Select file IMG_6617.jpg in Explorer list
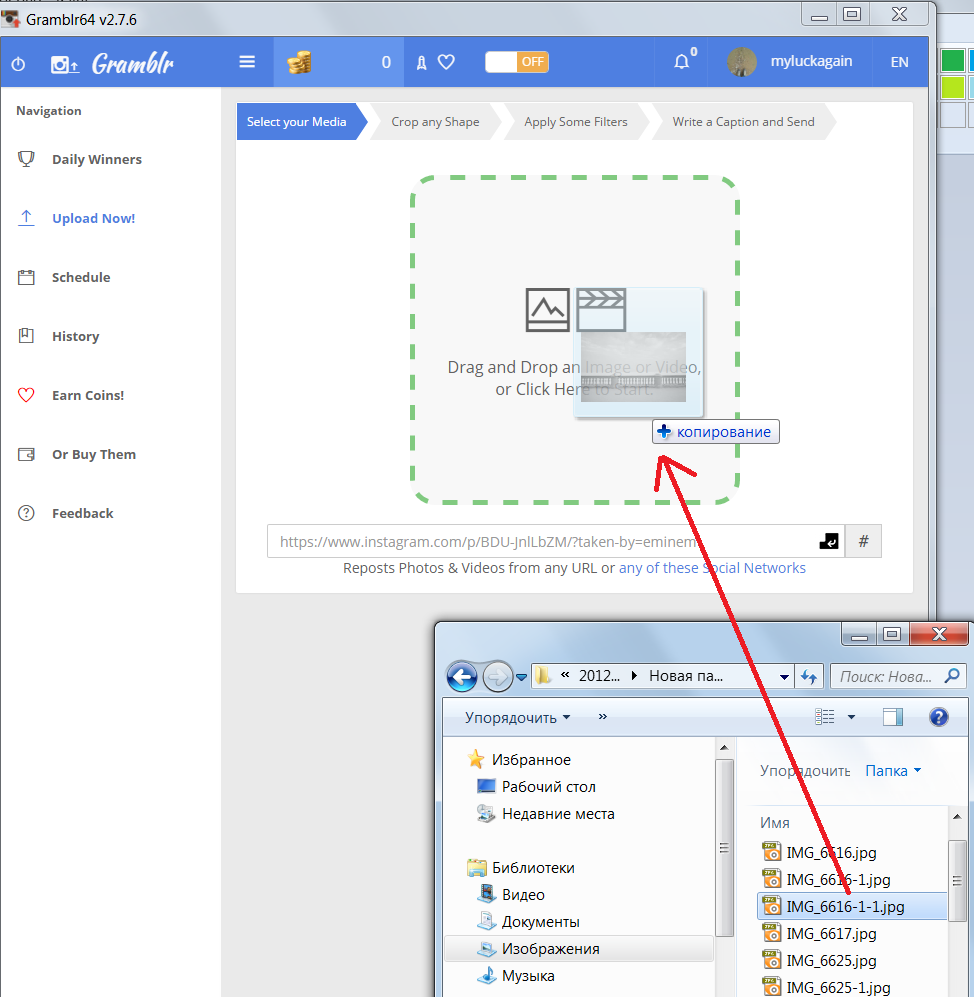 tap(831, 934)
